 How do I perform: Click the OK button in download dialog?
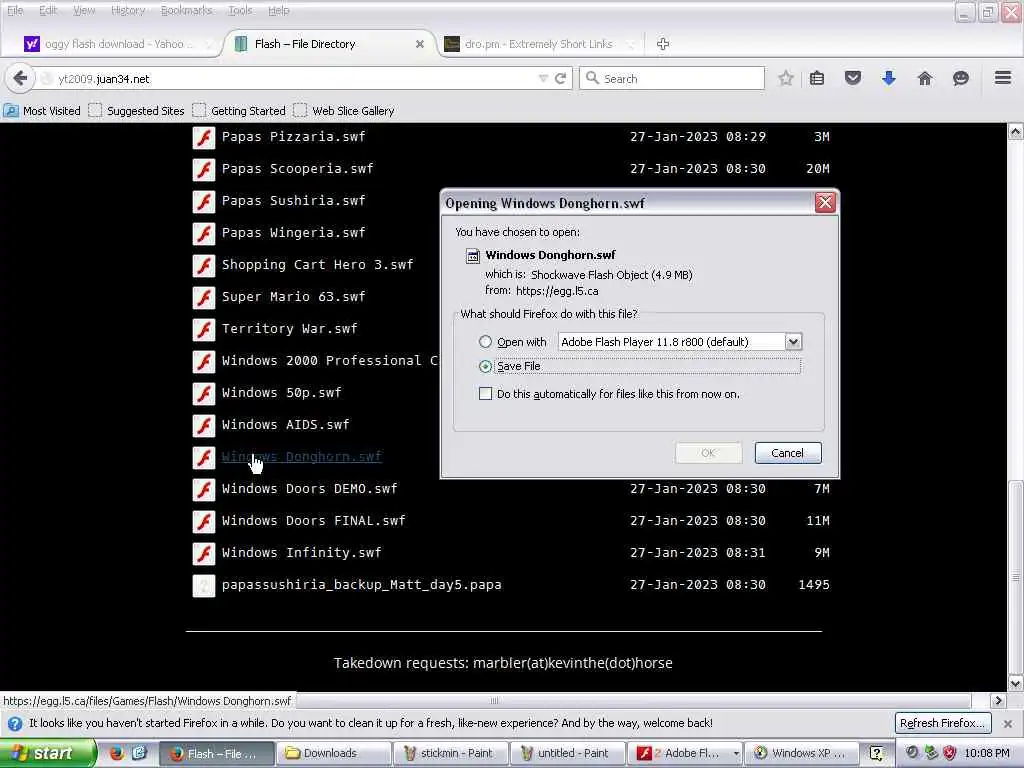[x=709, y=453]
